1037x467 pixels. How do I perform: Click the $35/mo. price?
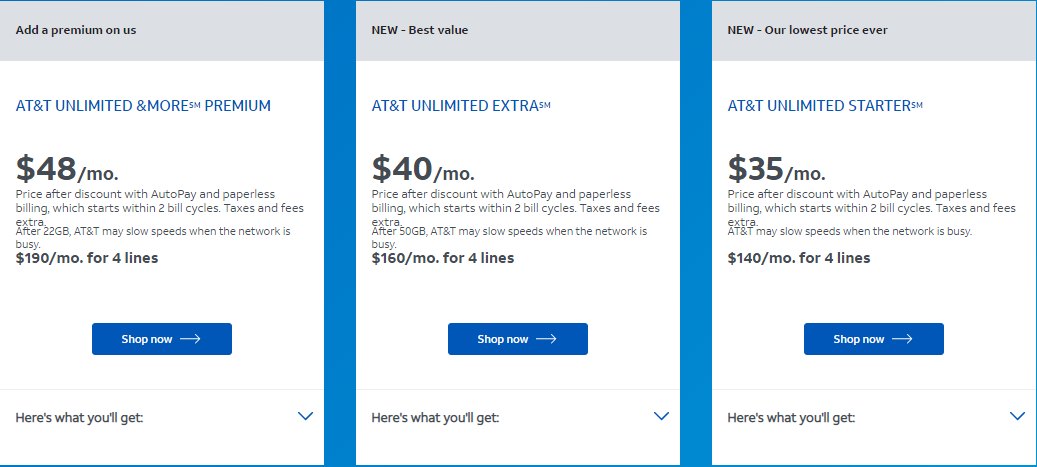click(x=776, y=169)
